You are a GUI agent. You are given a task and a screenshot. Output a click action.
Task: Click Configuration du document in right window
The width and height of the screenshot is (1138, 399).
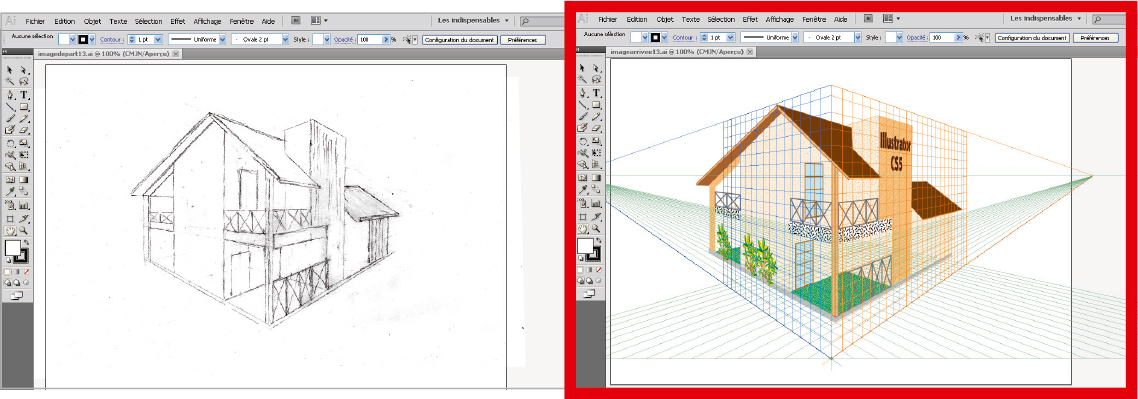point(1033,37)
